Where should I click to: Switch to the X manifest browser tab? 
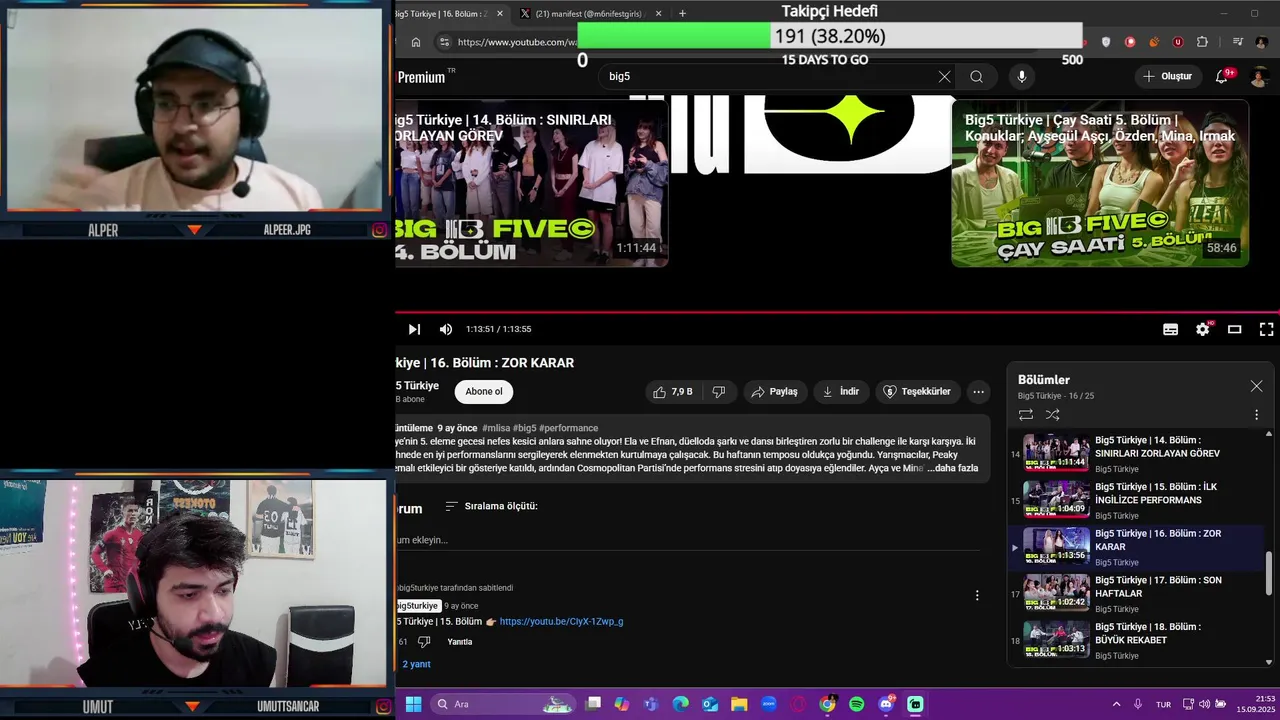(590, 14)
